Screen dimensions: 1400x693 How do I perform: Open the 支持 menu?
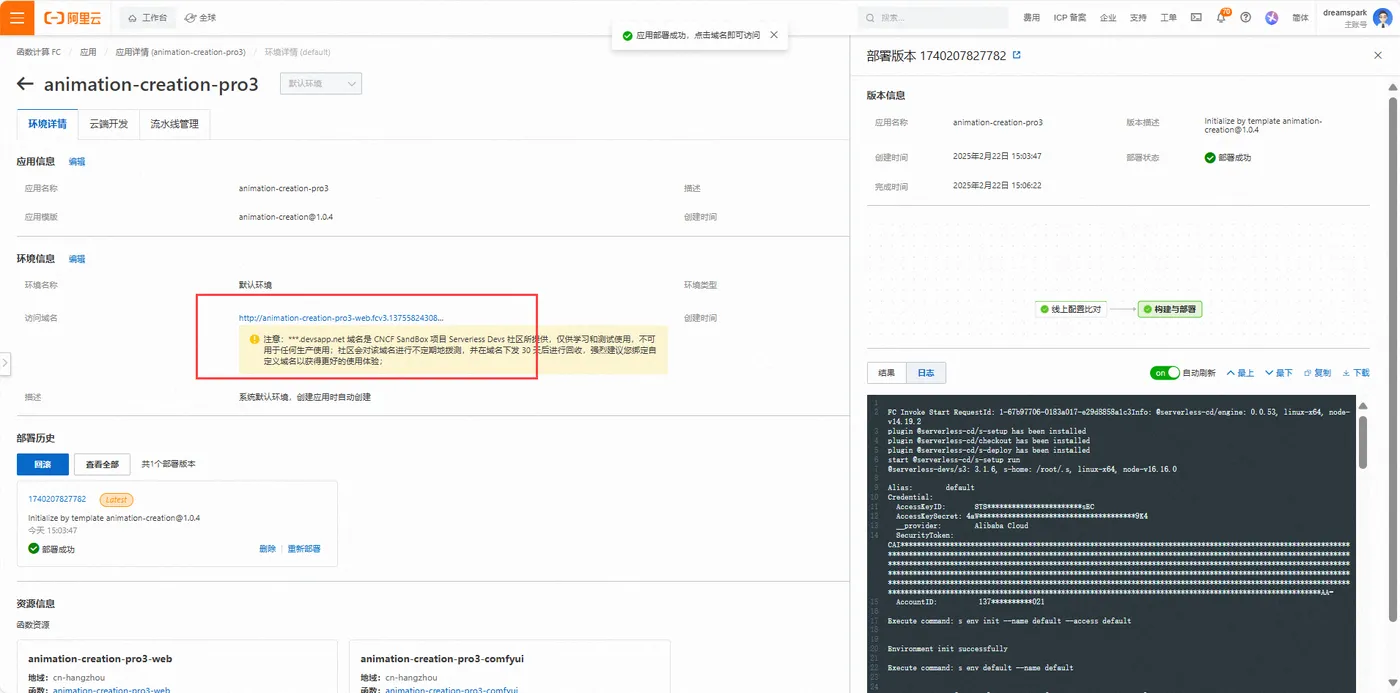point(1138,18)
